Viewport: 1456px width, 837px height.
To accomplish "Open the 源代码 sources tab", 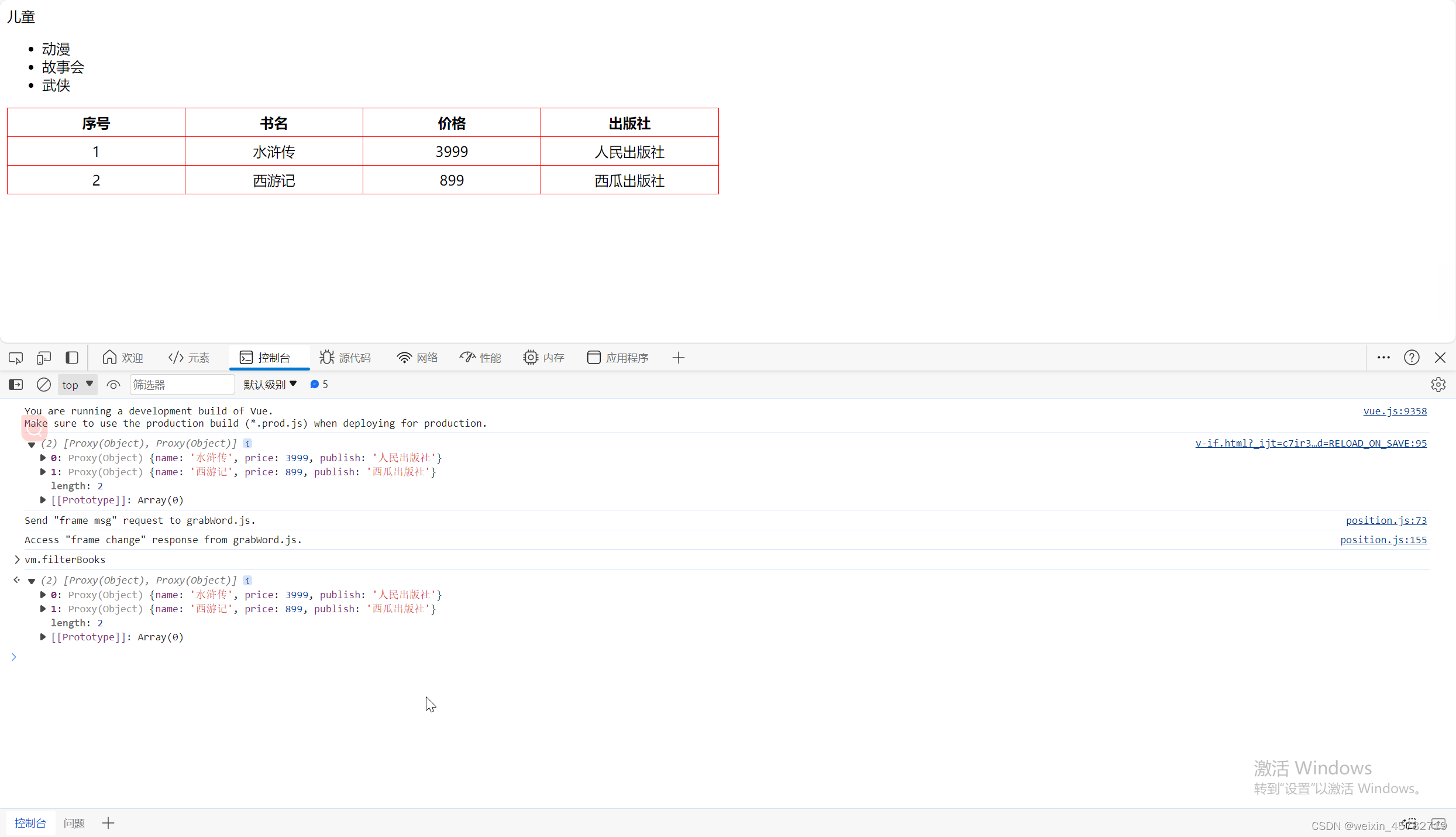I will (345, 358).
